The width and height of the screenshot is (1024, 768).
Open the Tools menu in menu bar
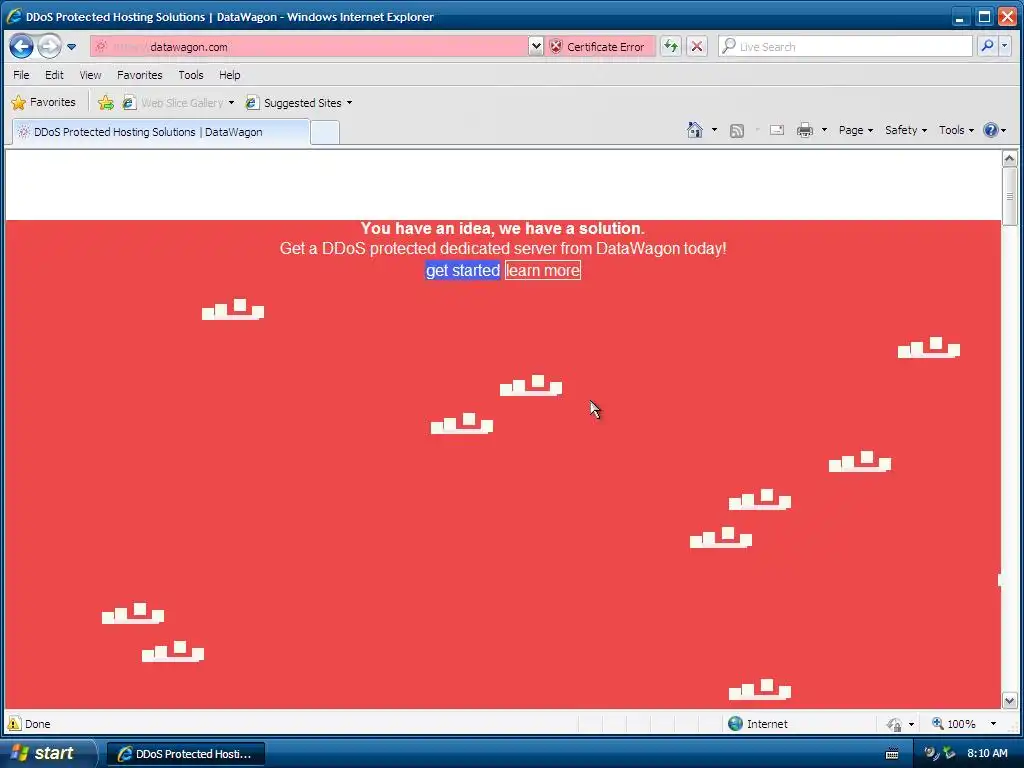(x=191, y=75)
